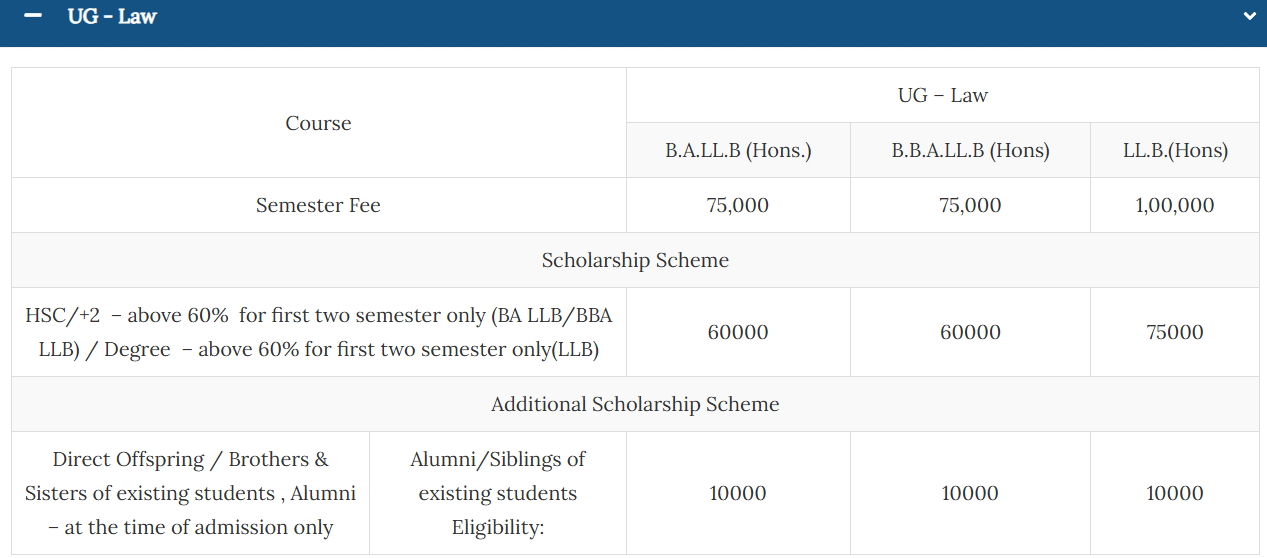
Task: Select the UG - Law accordion title
Action: [x=112, y=16]
